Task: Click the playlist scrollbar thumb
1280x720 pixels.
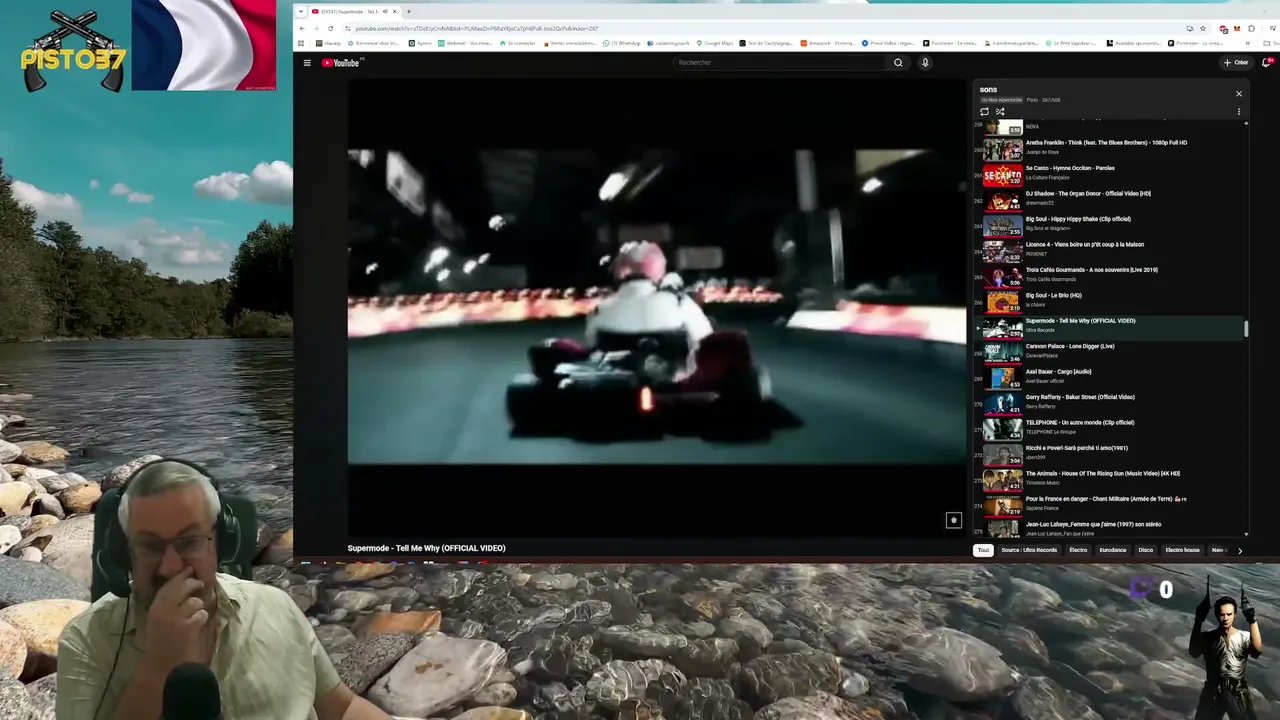Action: 1246,328
